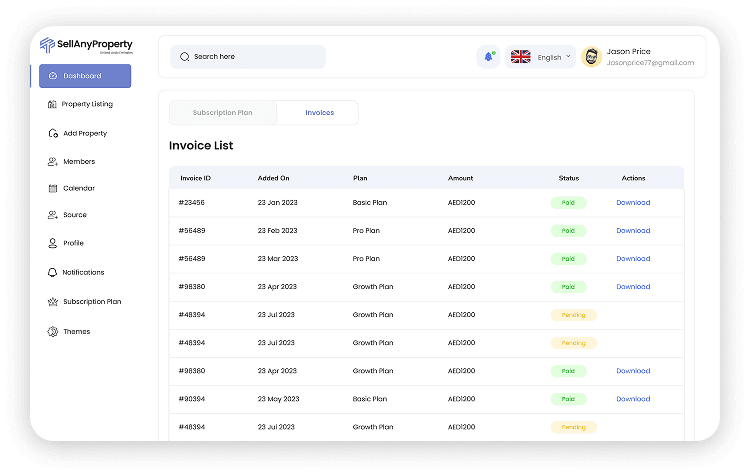Click the SellAnyProperty logo
Image resolution: width=750 pixels, height=475 pixels.
tap(86, 45)
